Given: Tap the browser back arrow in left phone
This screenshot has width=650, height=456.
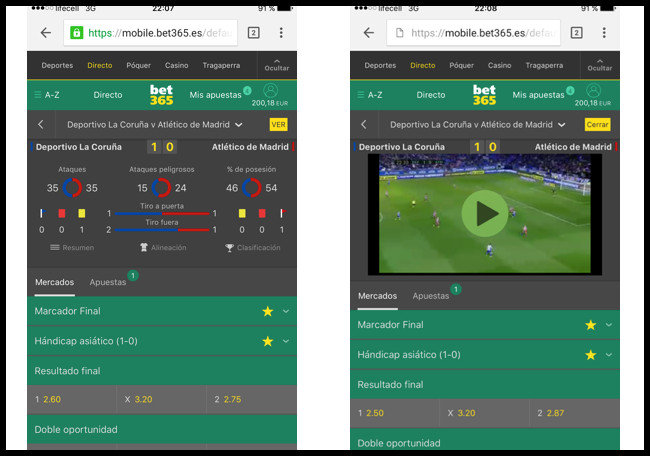Looking at the screenshot, I should 46,33.
